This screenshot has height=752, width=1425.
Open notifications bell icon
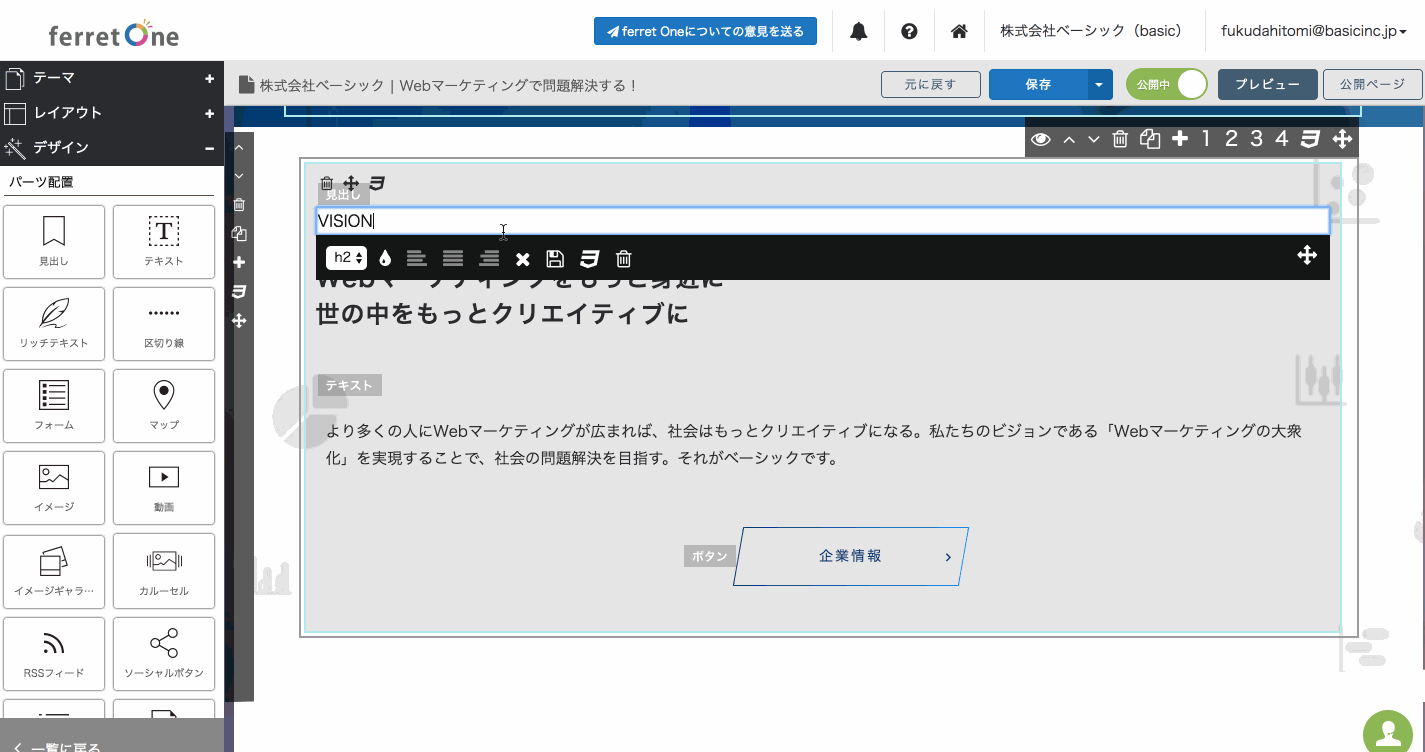(858, 31)
